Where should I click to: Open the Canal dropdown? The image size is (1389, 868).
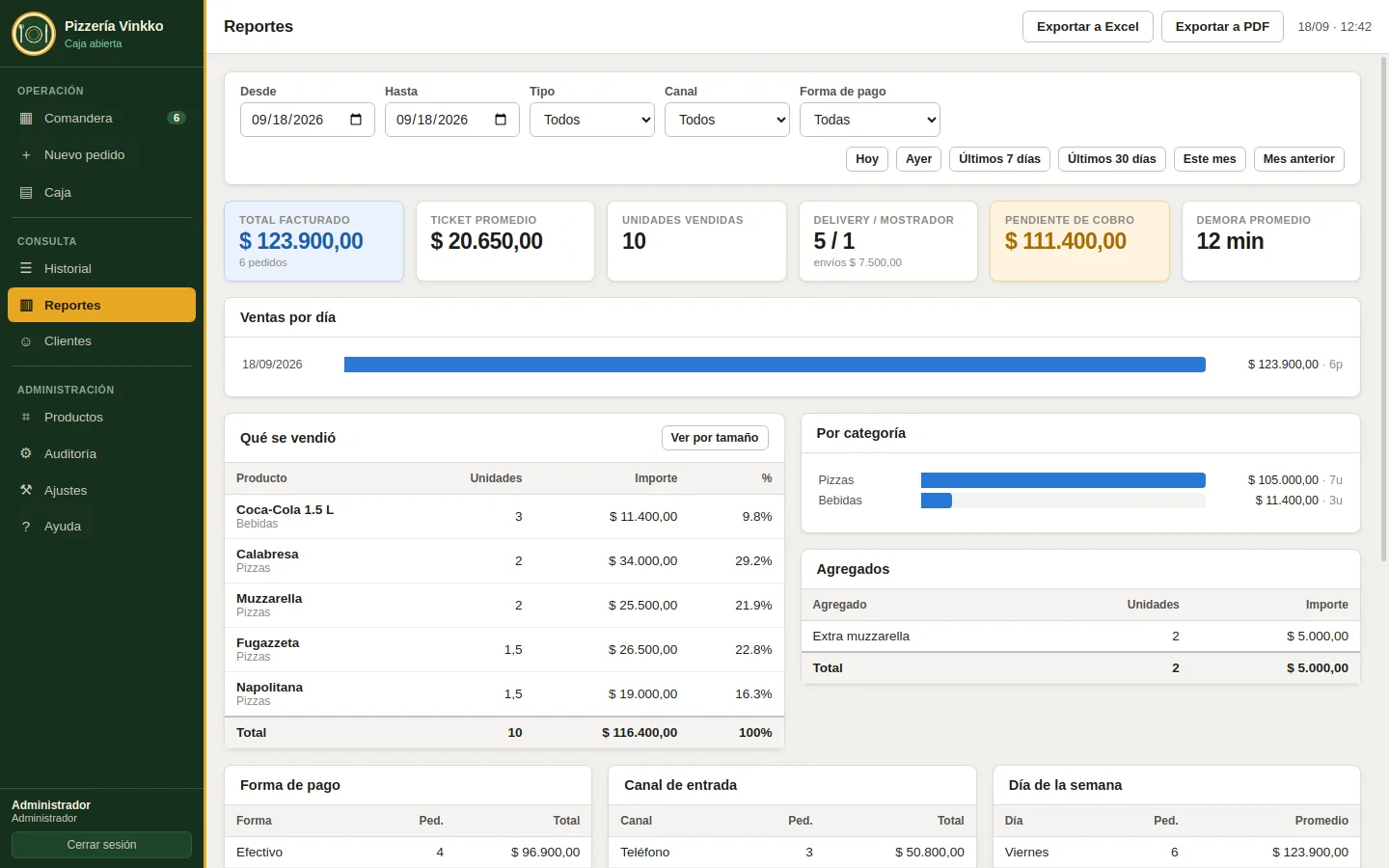click(x=727, y=120)
